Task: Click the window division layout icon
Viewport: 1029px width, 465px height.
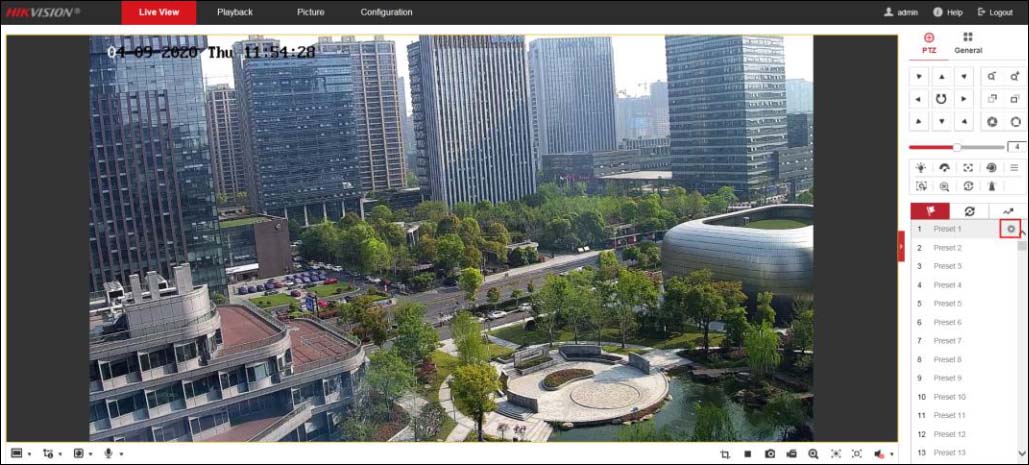Action: pyautogui.click(x=16, y=453)
